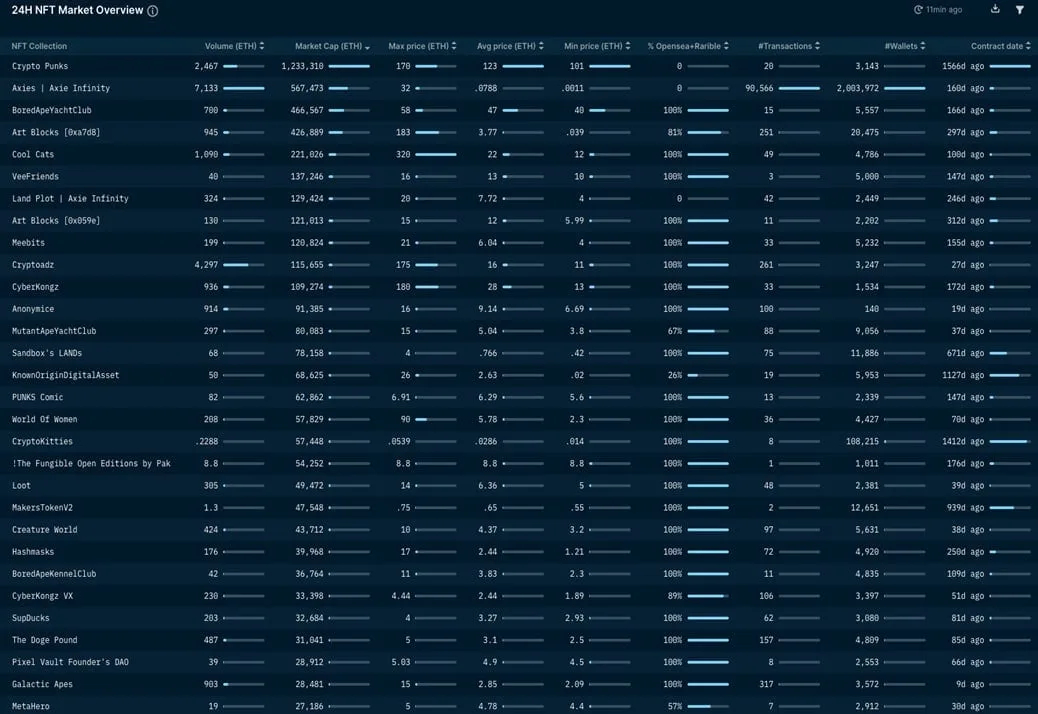Select the CryptoKitties collection
The image size is (1038, 714).
[x=42, y=441]
